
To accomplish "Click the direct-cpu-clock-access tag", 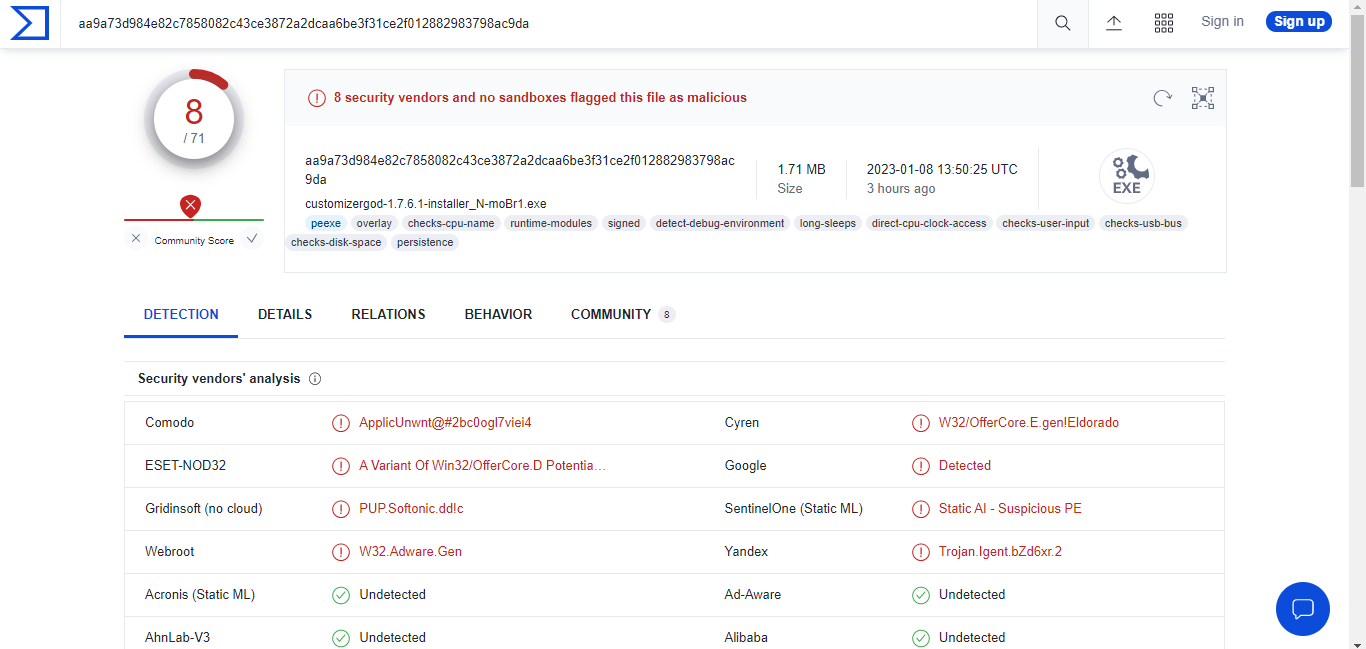I will coord(929,223).
